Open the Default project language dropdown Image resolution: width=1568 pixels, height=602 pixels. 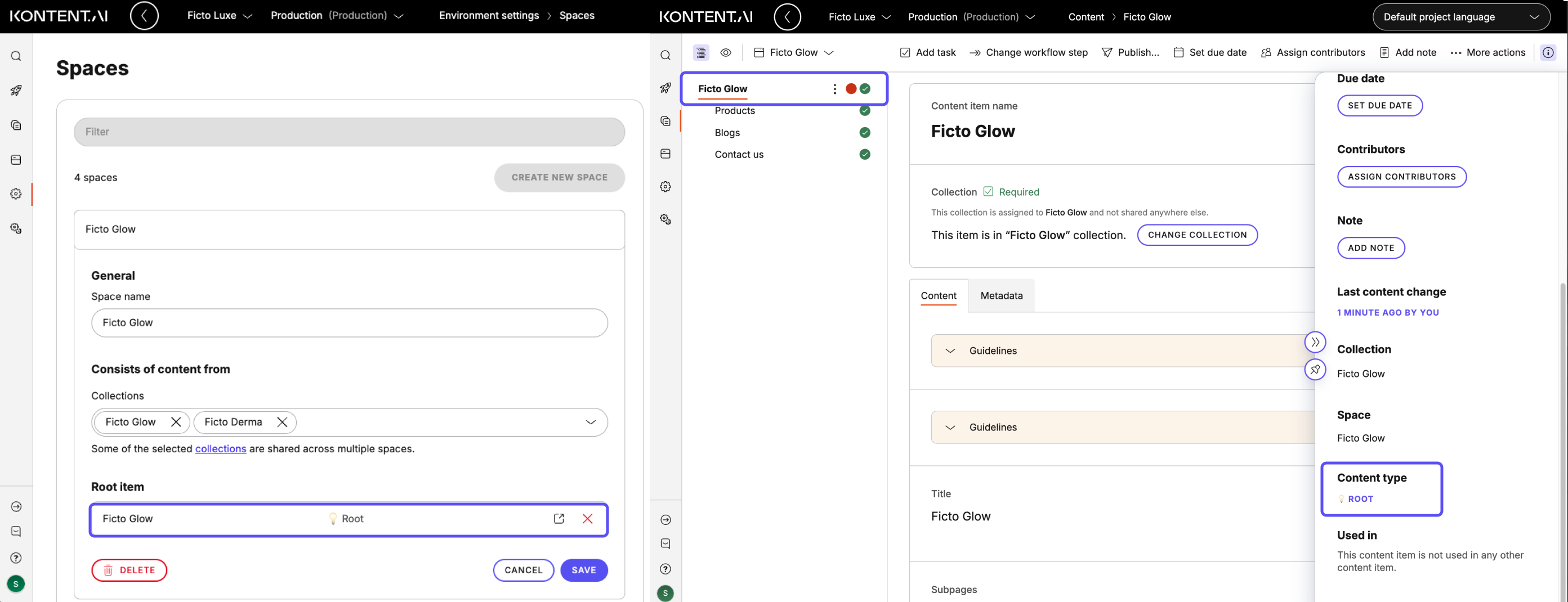1462,16
